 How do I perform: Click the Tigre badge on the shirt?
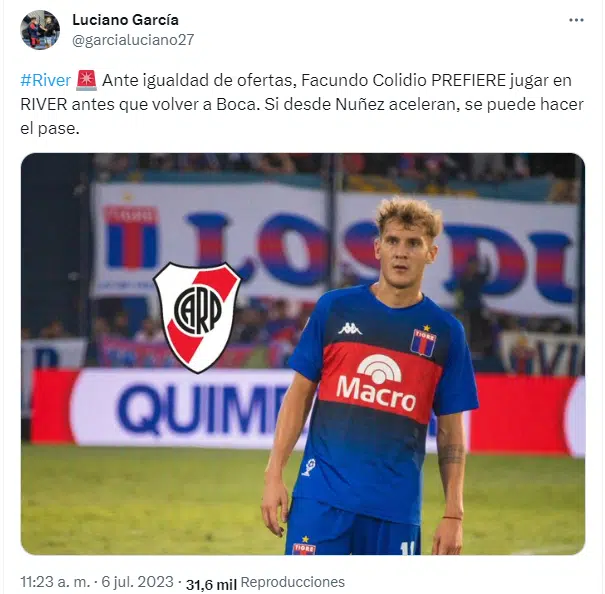point(424,340)
